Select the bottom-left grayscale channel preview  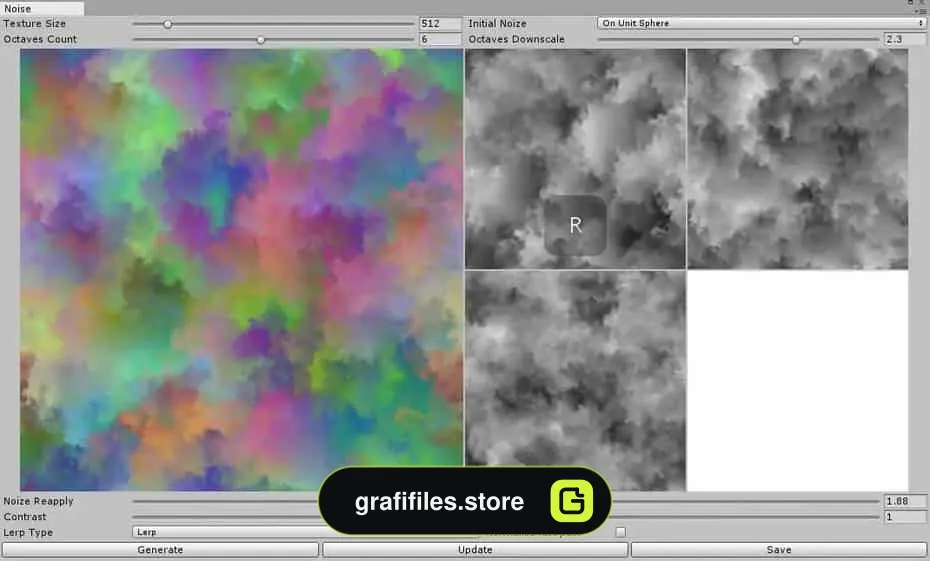tap(575, 381)
